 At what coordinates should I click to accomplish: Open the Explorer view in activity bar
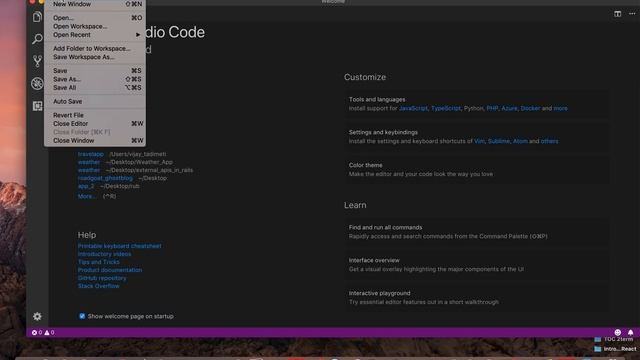point(37,17)
